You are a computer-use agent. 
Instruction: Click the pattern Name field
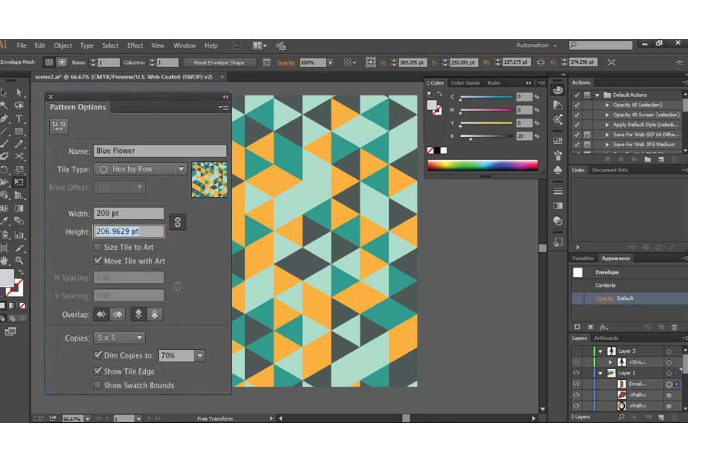[x=160, y=151]
